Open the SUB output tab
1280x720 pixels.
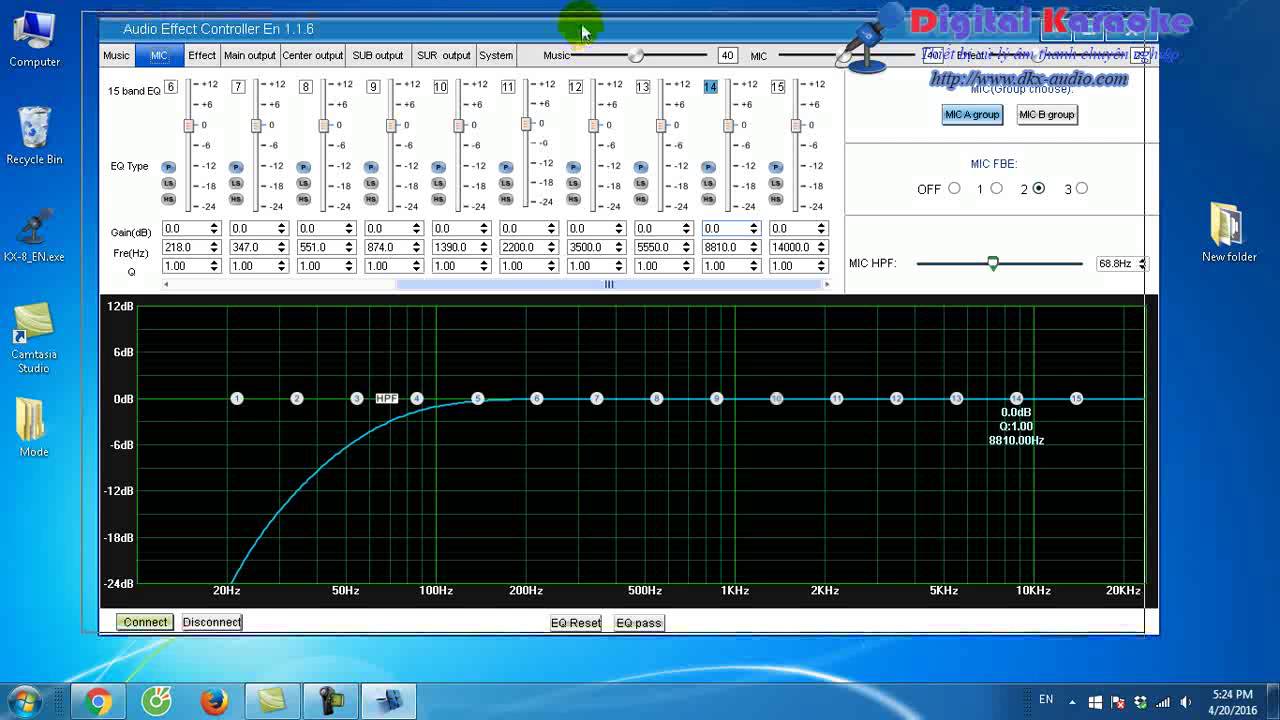[377, 56]
